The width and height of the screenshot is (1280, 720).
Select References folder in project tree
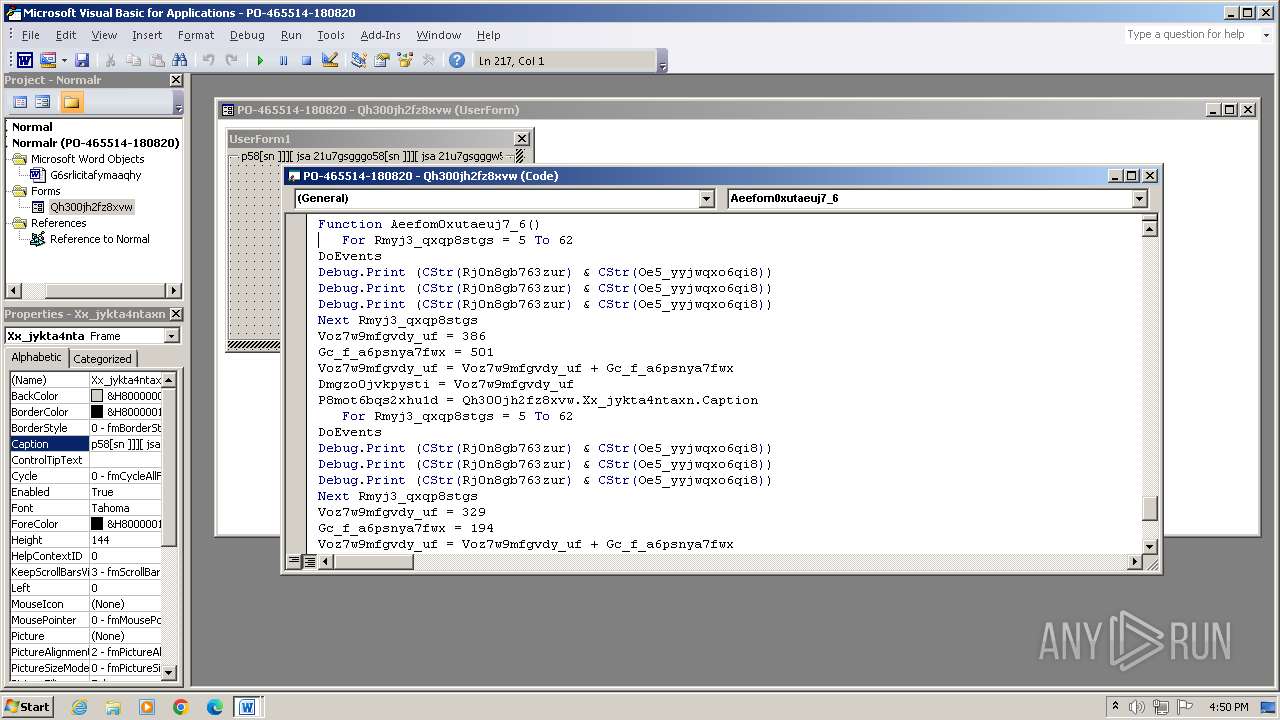pyautogui.click(x=58, y=223)
